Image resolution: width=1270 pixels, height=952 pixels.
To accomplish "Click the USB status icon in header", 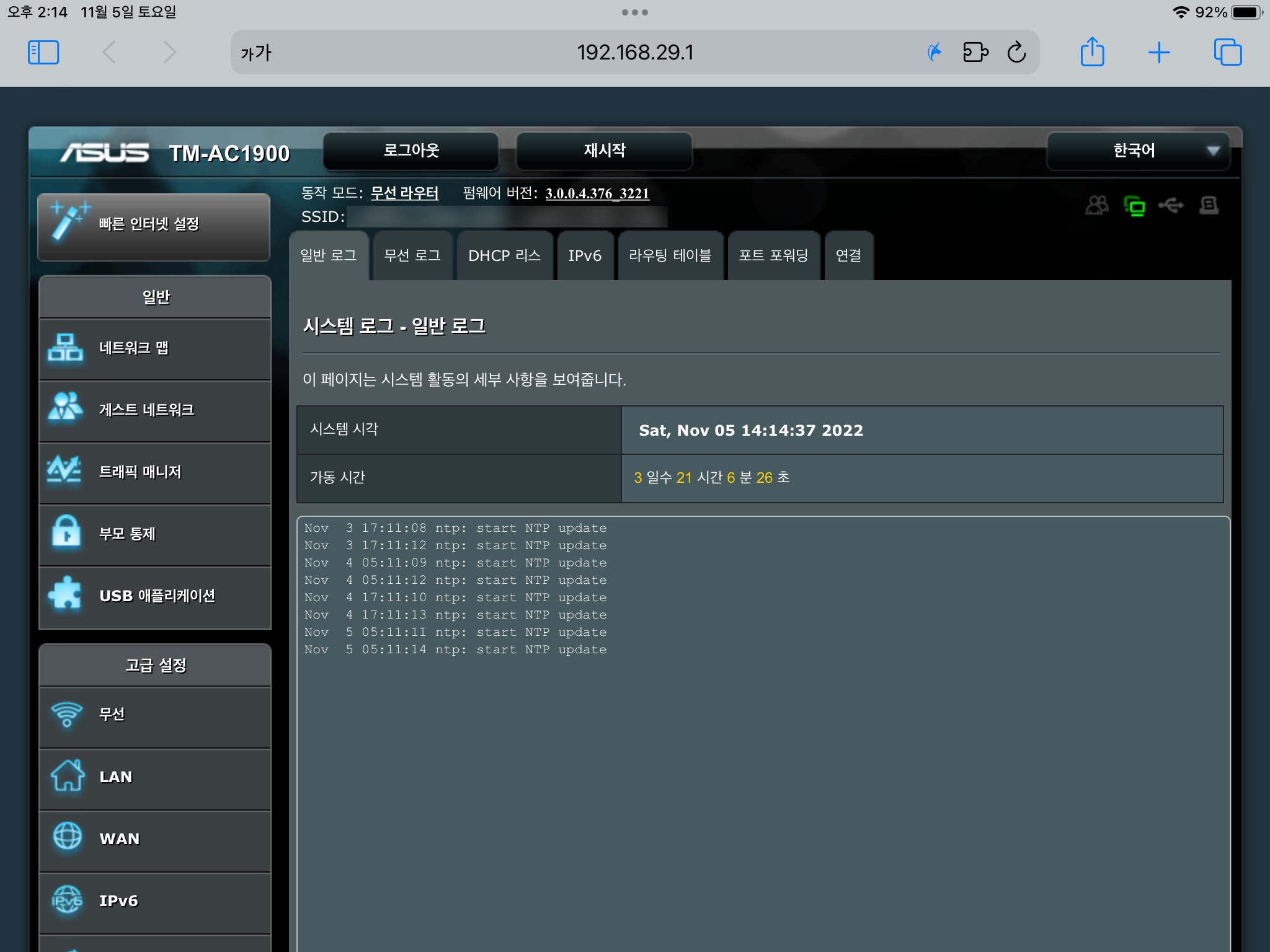I will [1171, 205].
